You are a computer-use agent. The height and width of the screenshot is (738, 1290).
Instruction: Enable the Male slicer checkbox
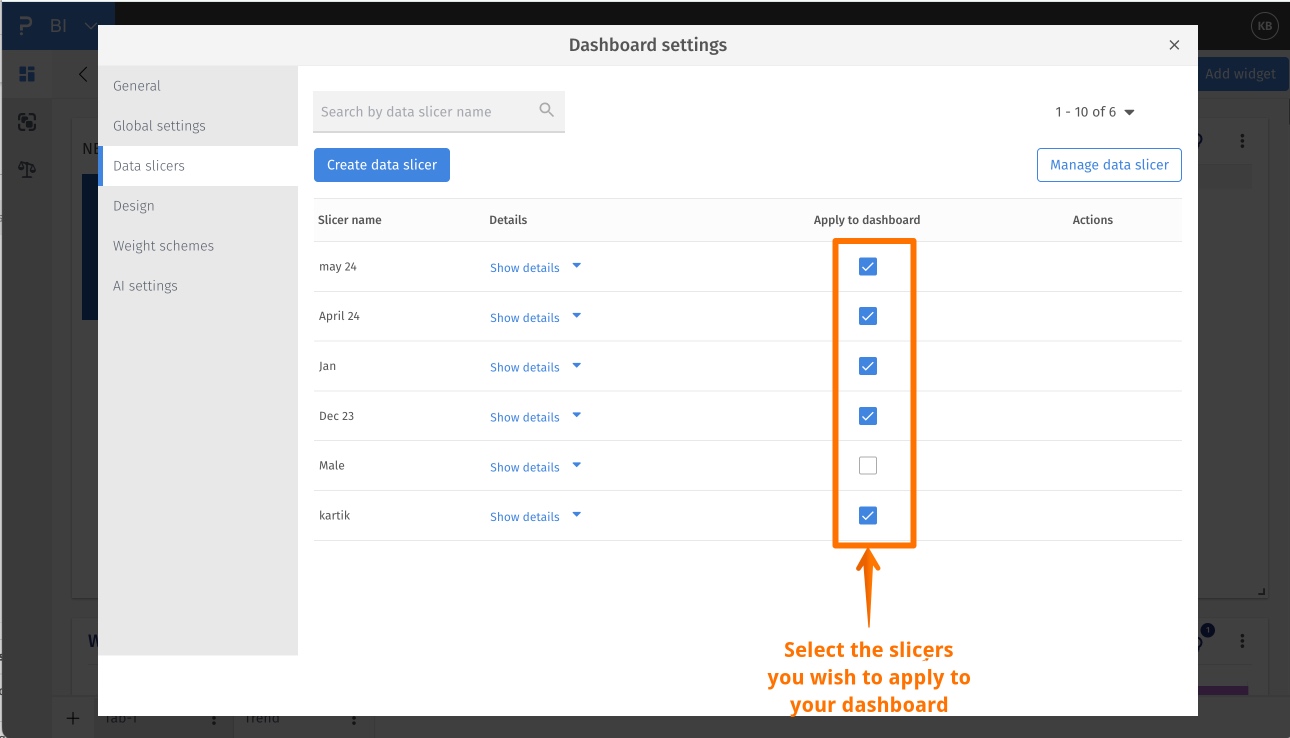pos(868,464)
